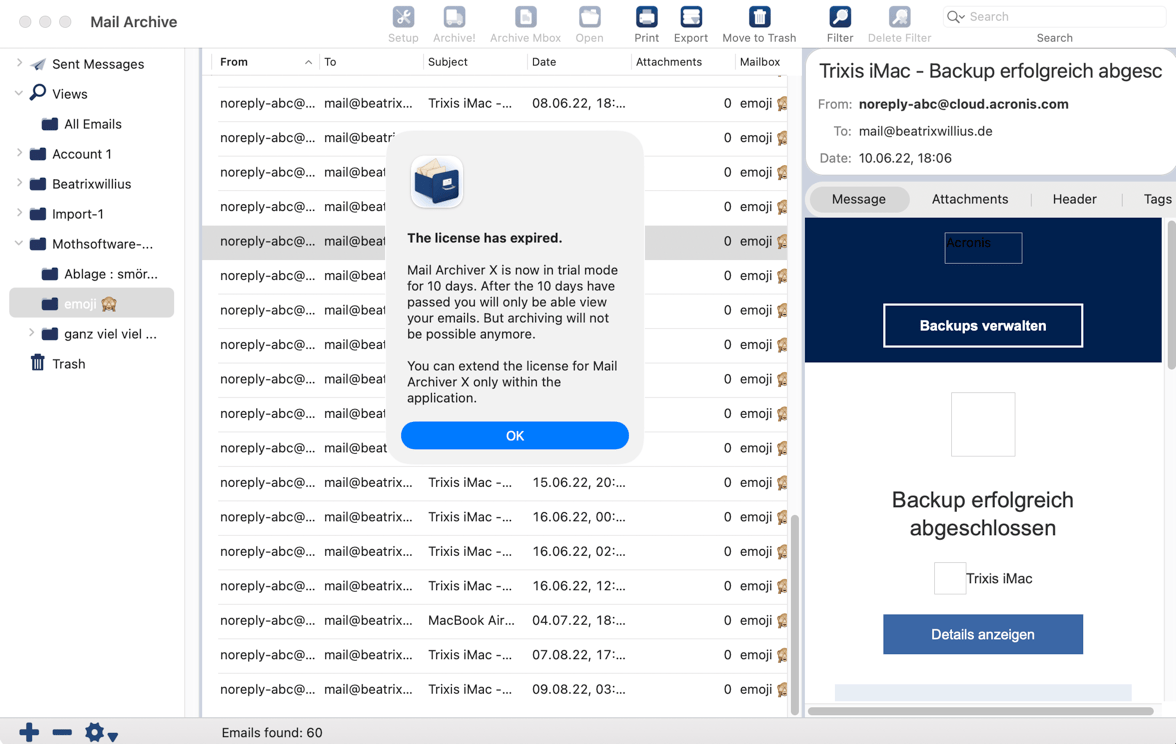Click the plus icon at bottom left
Viewport: 1176px width, 744px height.
tap(29, 732)
